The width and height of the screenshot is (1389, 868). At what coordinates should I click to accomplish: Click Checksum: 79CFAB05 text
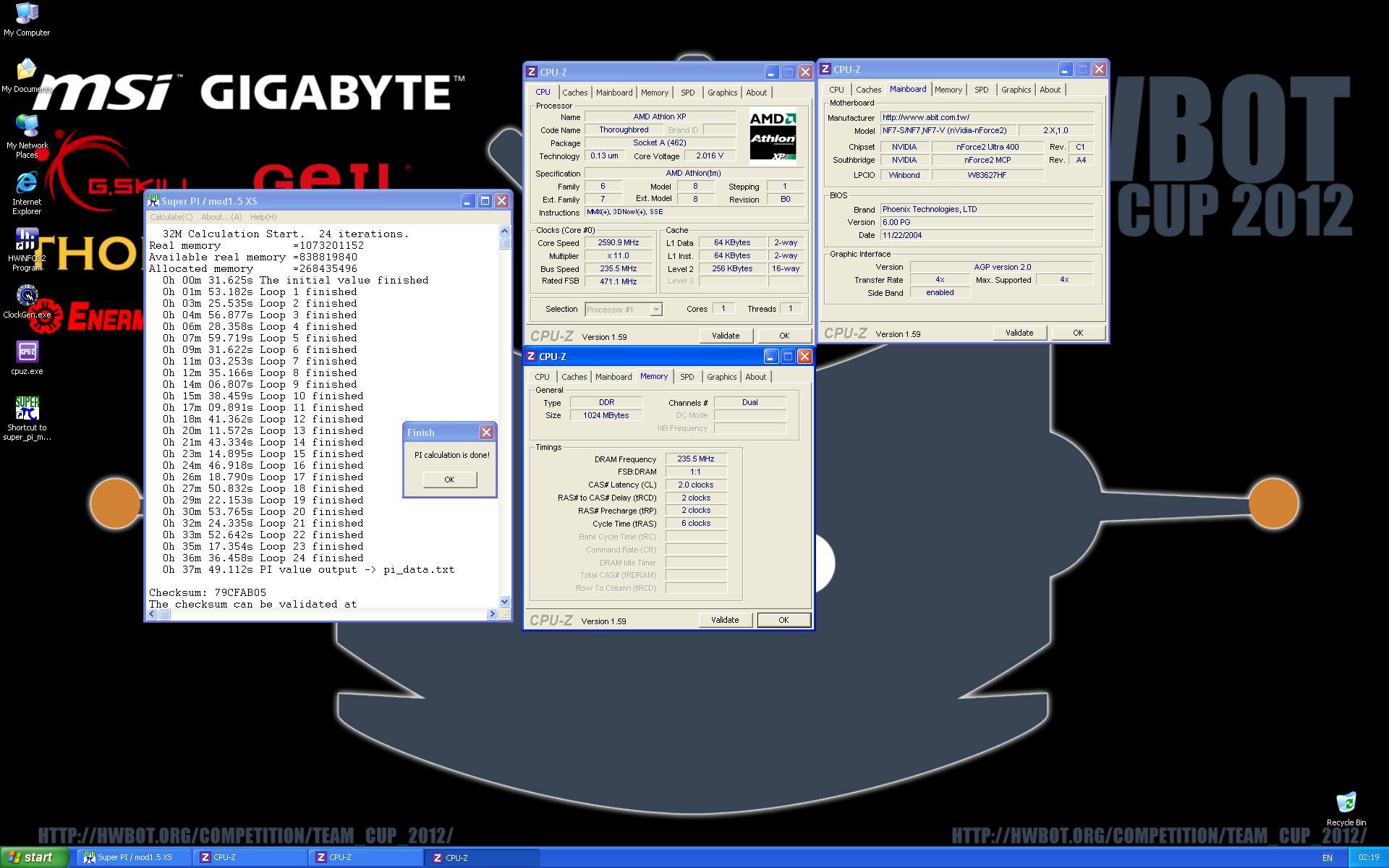208,592
